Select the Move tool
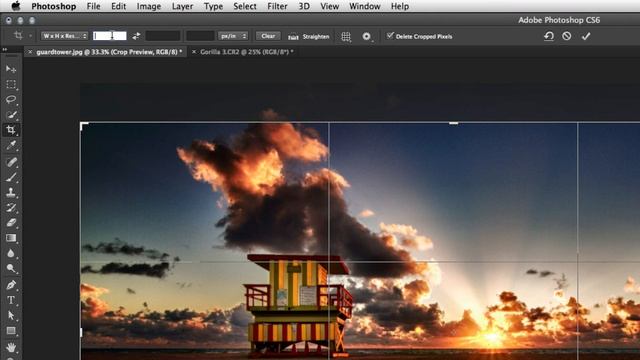Screen dimensions: 640x360 click(11, 69)
